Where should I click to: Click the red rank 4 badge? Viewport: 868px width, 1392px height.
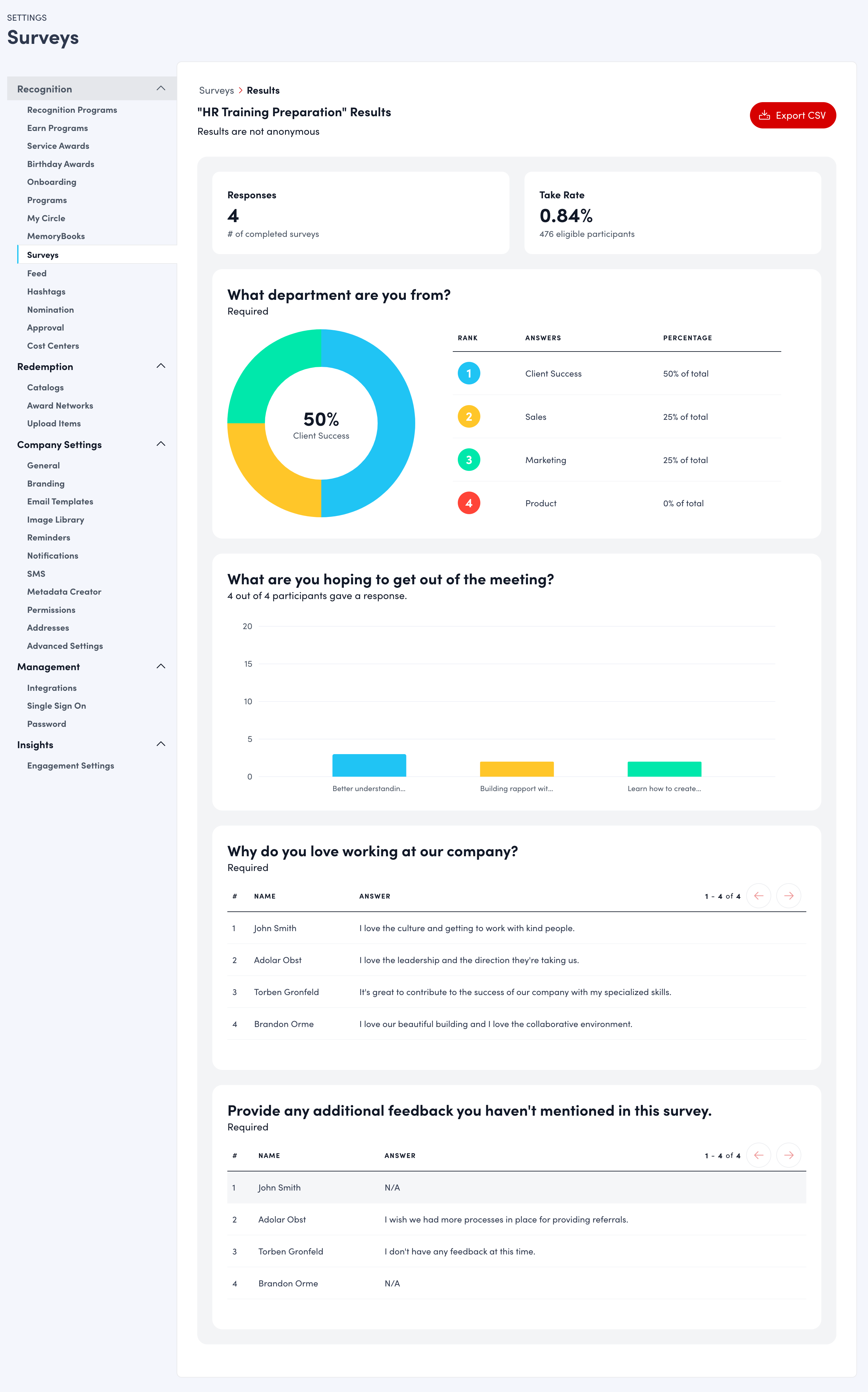click(x=468, y=503)
